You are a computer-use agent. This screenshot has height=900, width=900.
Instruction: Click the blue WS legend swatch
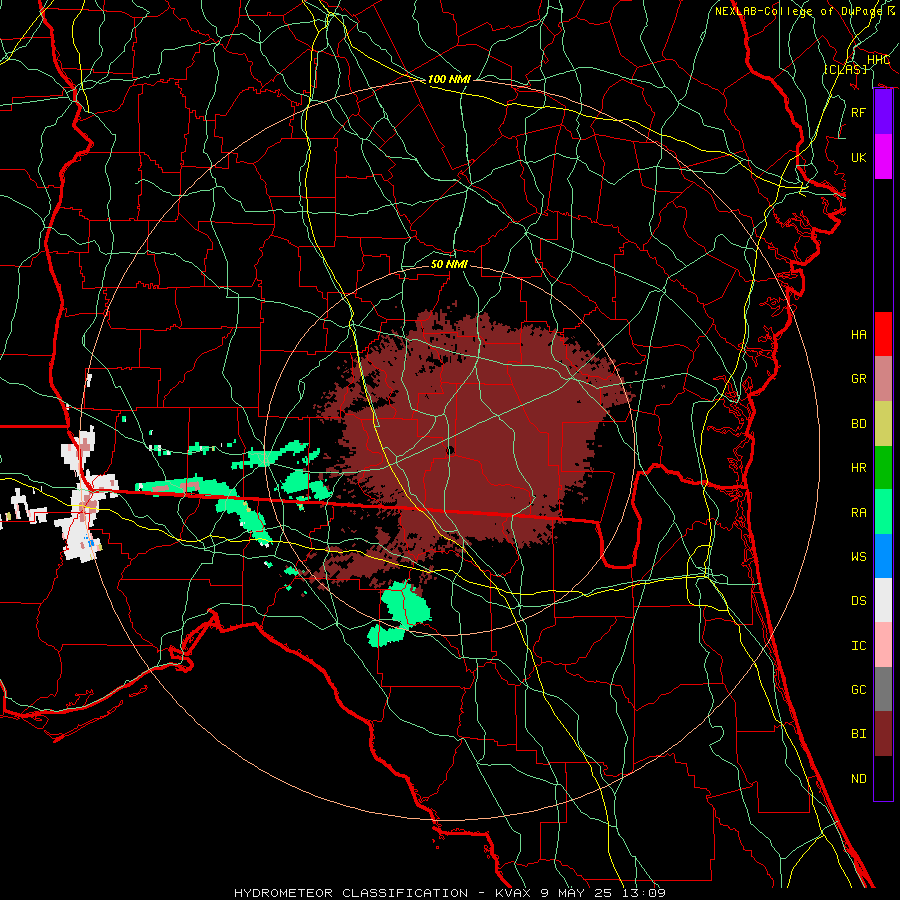point(883,556)
